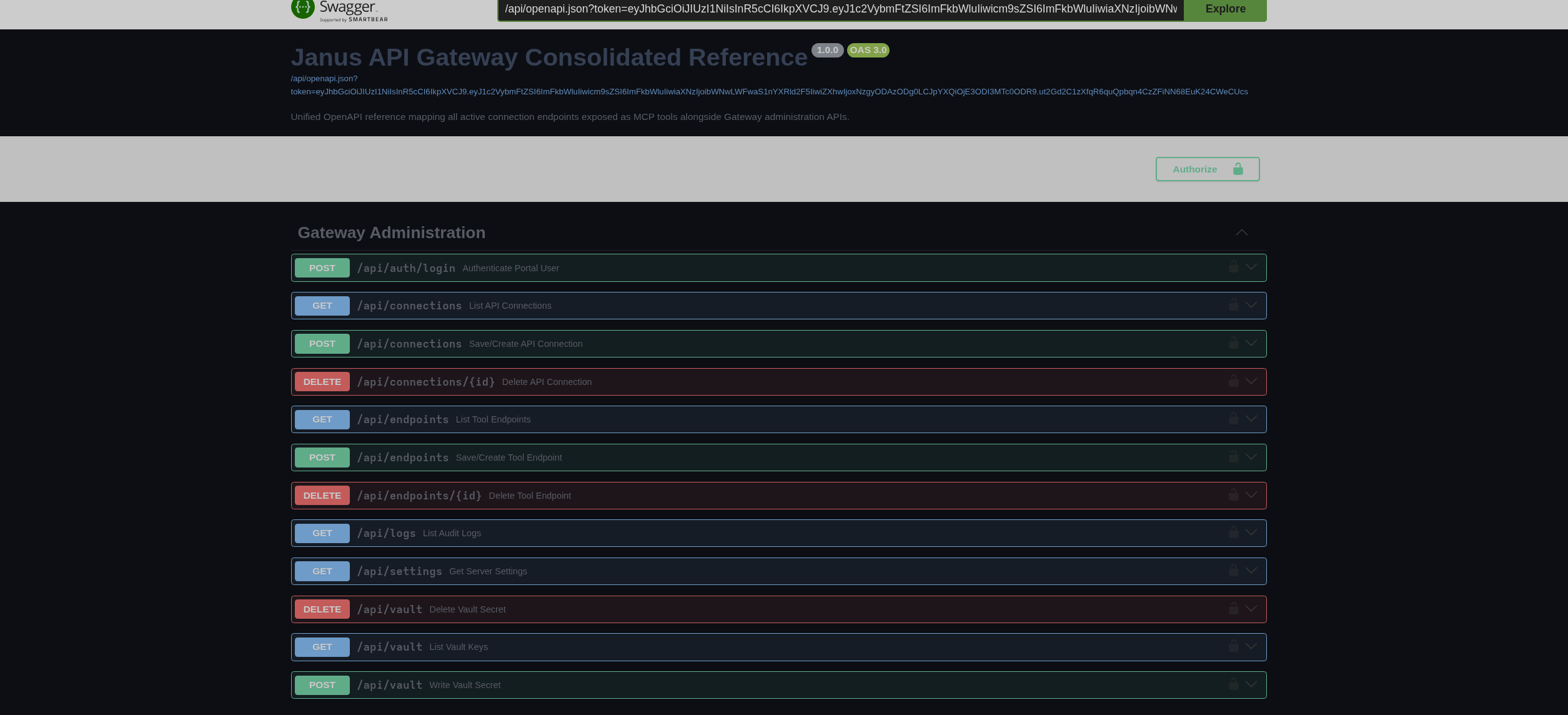Viewport: 1568px width, 715px height.
Task: Click GET badge for List Vault Keys
Action: pos(322,647)
